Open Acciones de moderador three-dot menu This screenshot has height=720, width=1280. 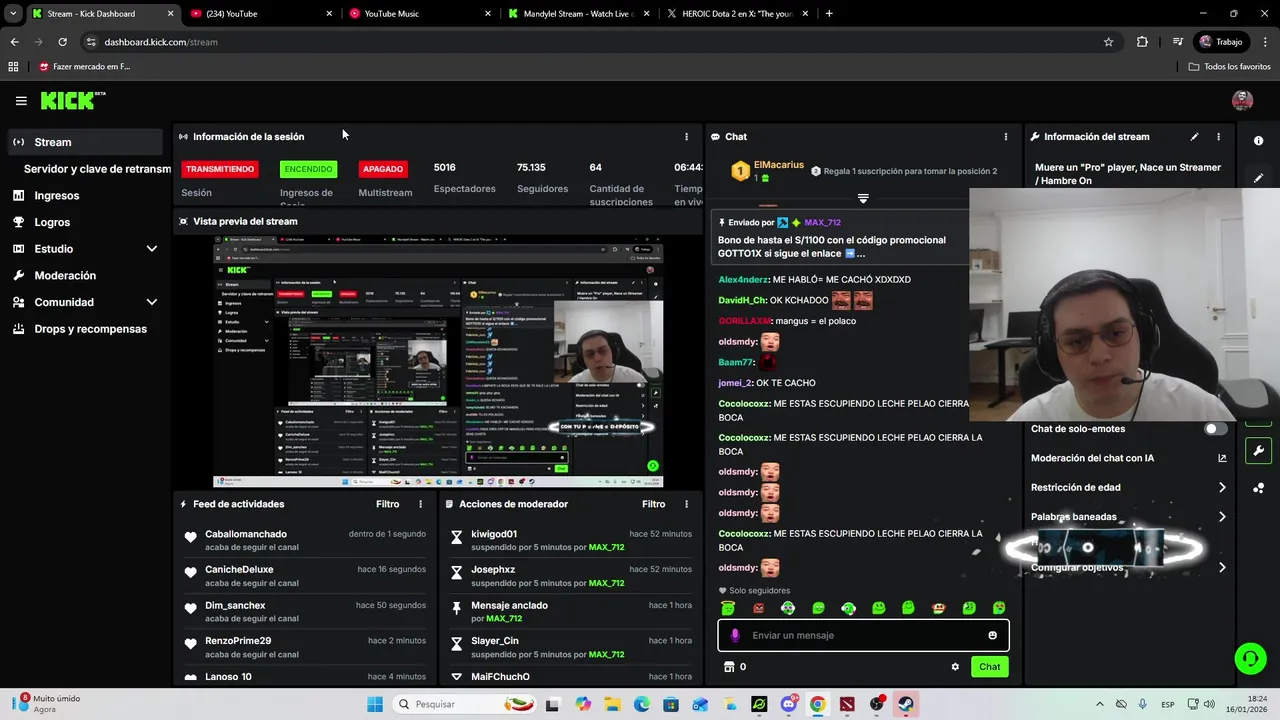[686, 504]
